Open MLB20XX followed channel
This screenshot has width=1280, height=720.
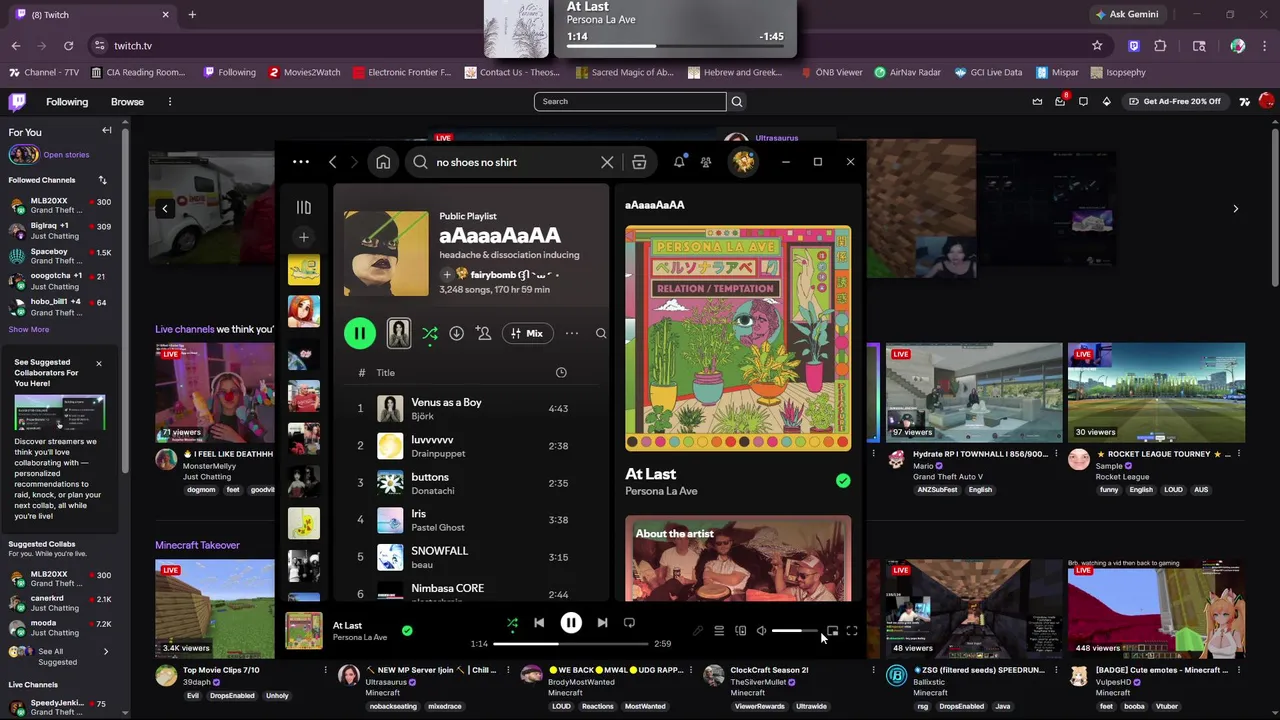point(60,205)
